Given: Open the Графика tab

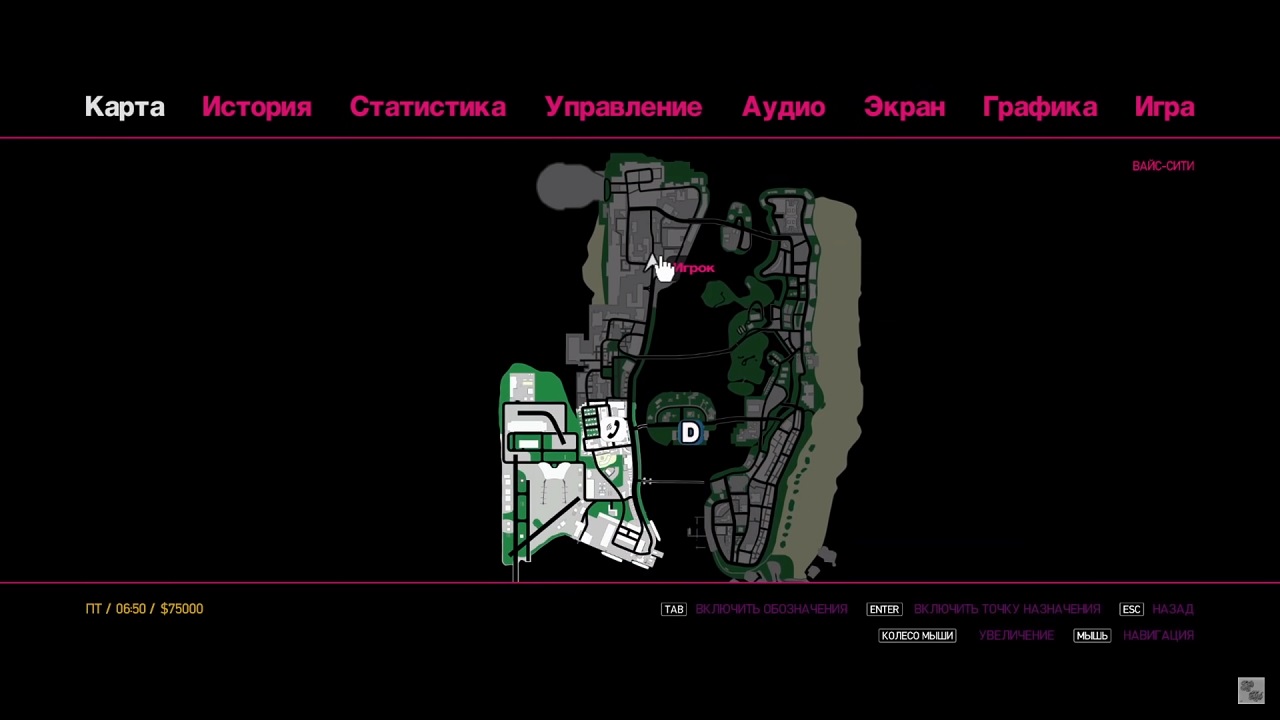Looking at the screenshot, I should 1039,107.
